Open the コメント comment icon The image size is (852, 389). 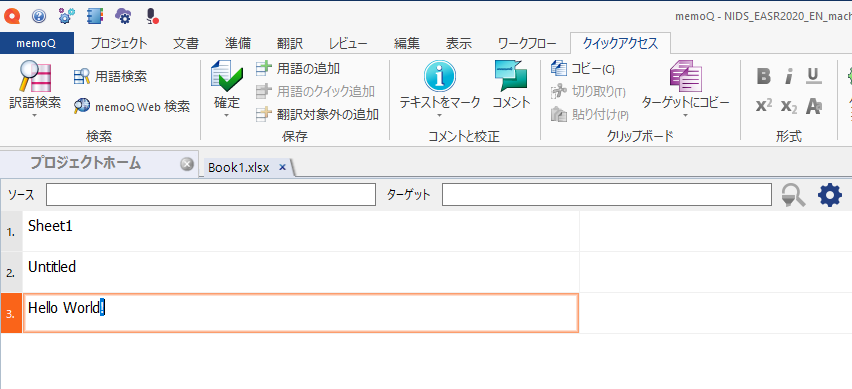coord(511,76)
